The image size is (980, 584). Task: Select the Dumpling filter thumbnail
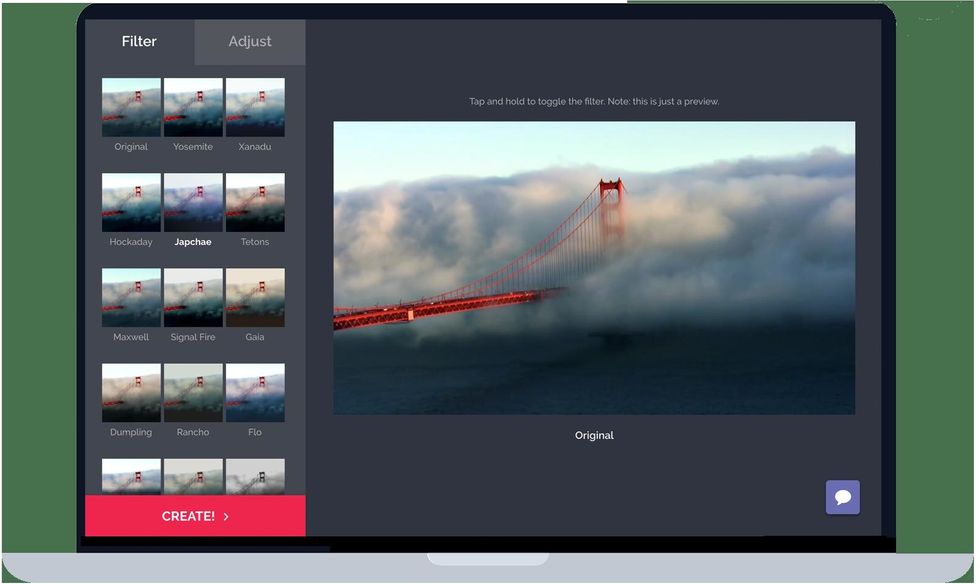131,393
